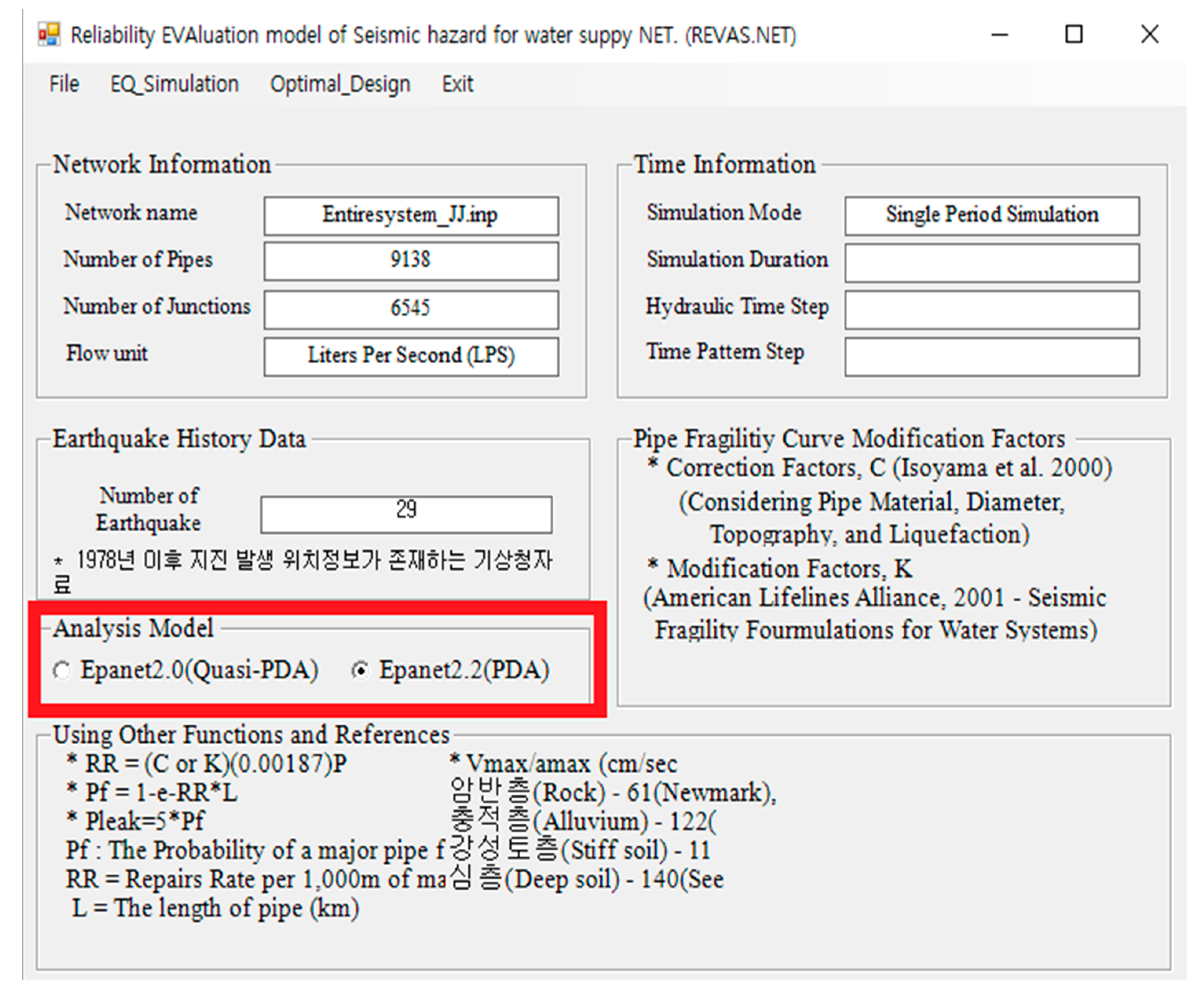Open the Optimal_Design menu
The image size is (1204, 998).
point(340,84)
